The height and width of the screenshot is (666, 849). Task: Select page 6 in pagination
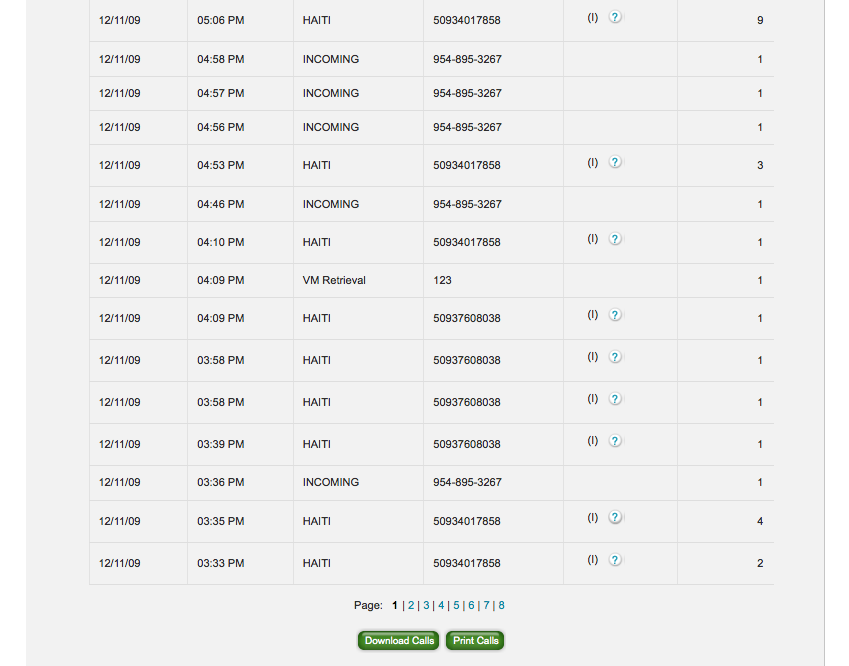coord(471,605)
